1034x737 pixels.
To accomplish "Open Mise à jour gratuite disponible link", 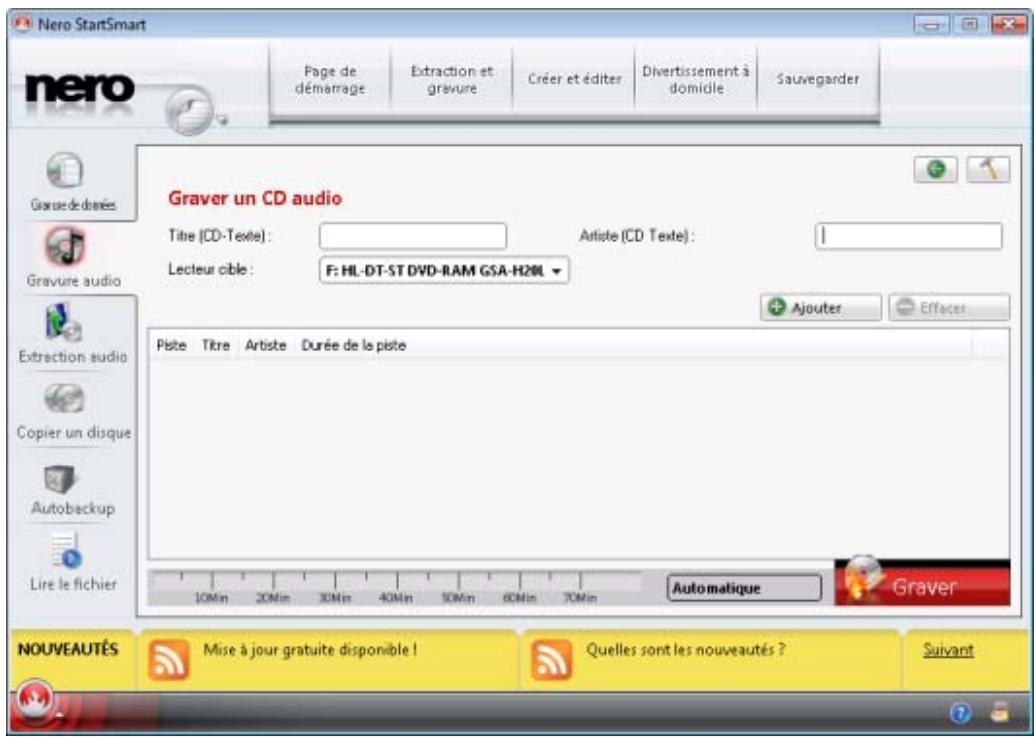I will coord(309,649).
